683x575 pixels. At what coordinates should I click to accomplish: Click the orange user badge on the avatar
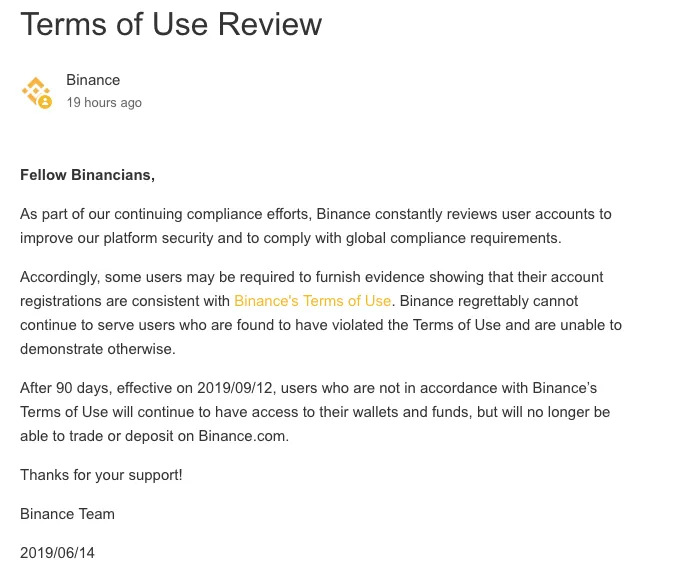(x=45, y=102)
